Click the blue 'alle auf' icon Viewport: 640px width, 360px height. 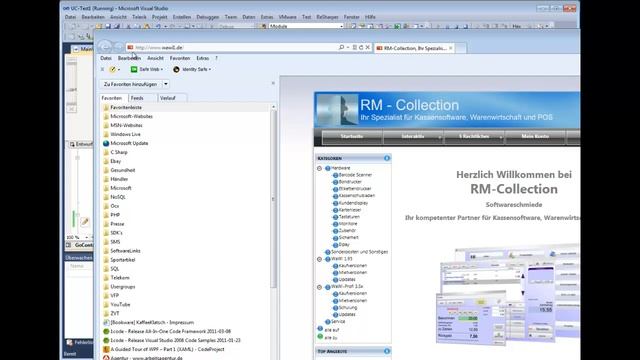pyautogui.click(x=320, y=329)
